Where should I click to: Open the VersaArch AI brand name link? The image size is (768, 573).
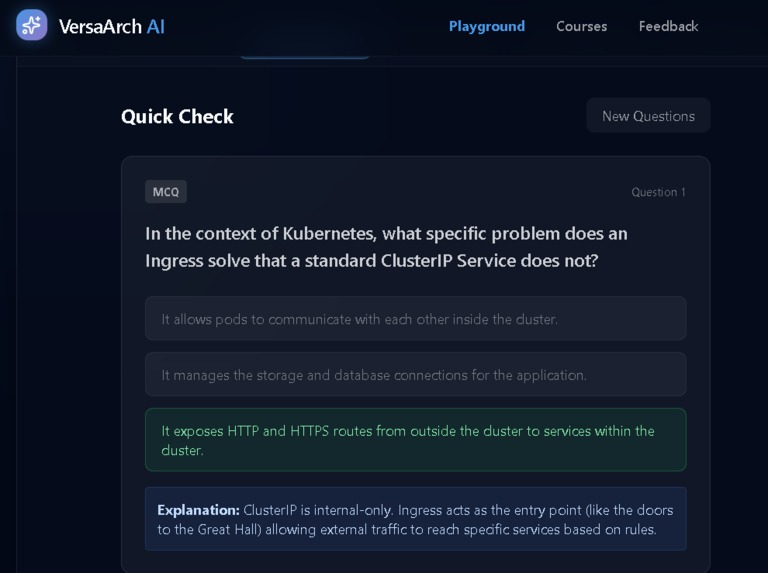112,26
